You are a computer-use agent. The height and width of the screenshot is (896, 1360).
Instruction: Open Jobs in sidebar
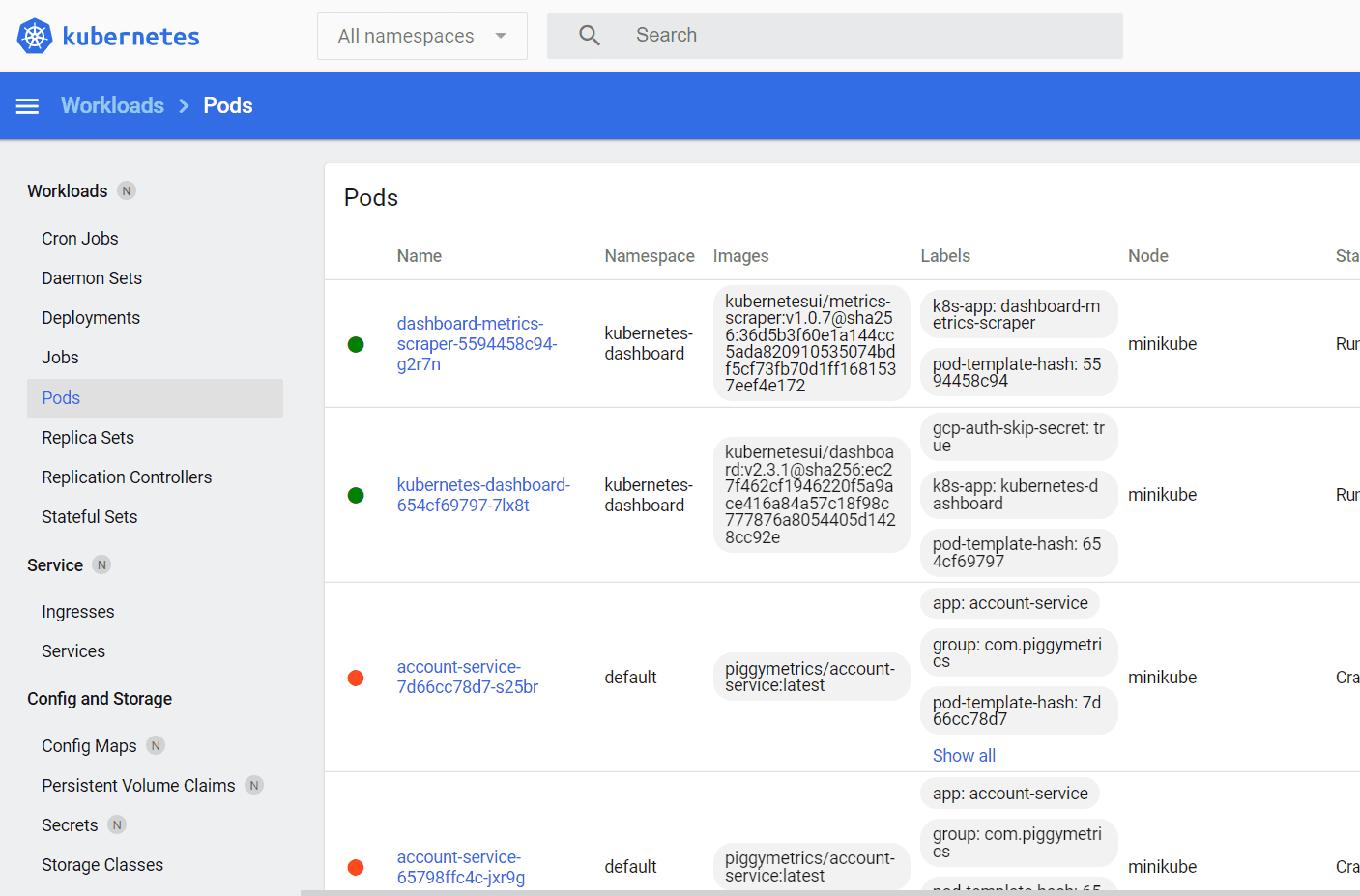click(x=60, y=358)
